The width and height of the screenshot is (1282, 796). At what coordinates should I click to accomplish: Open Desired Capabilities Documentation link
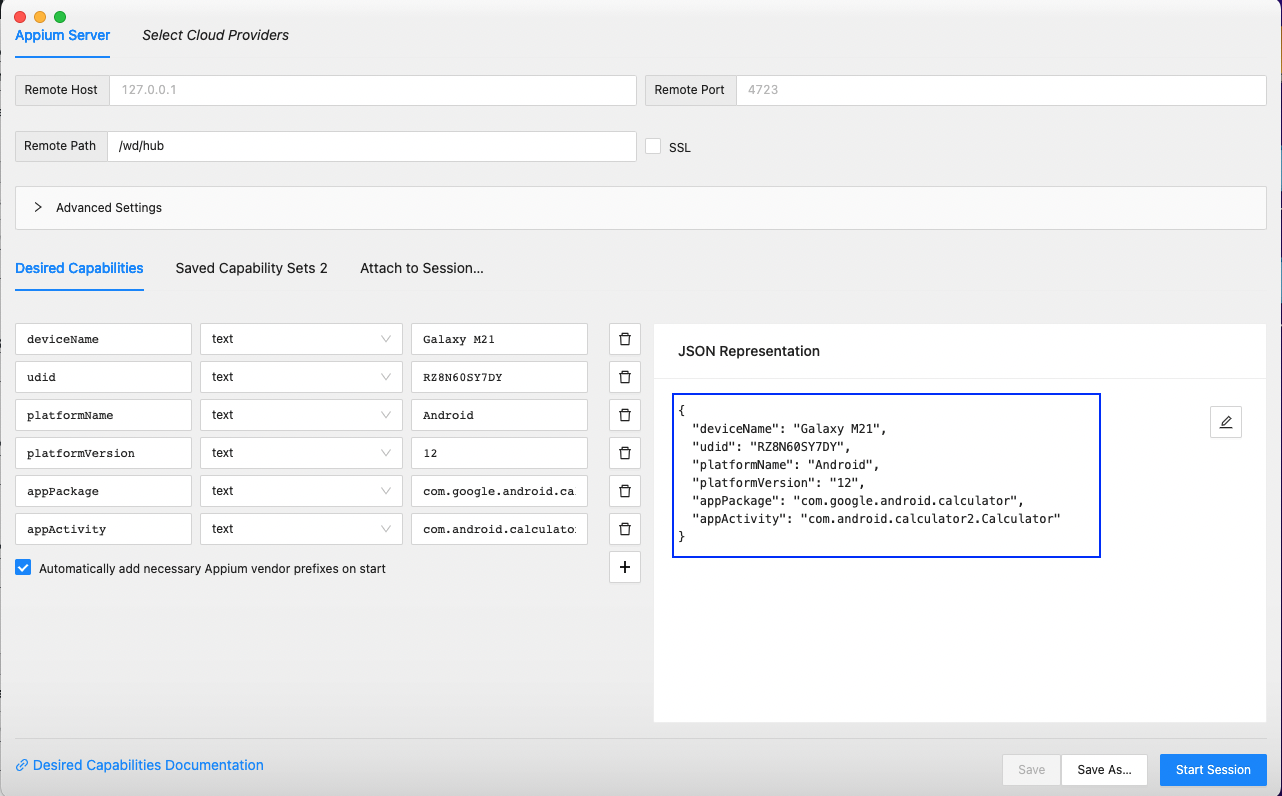pyautogui.click(x=140, y=765)
